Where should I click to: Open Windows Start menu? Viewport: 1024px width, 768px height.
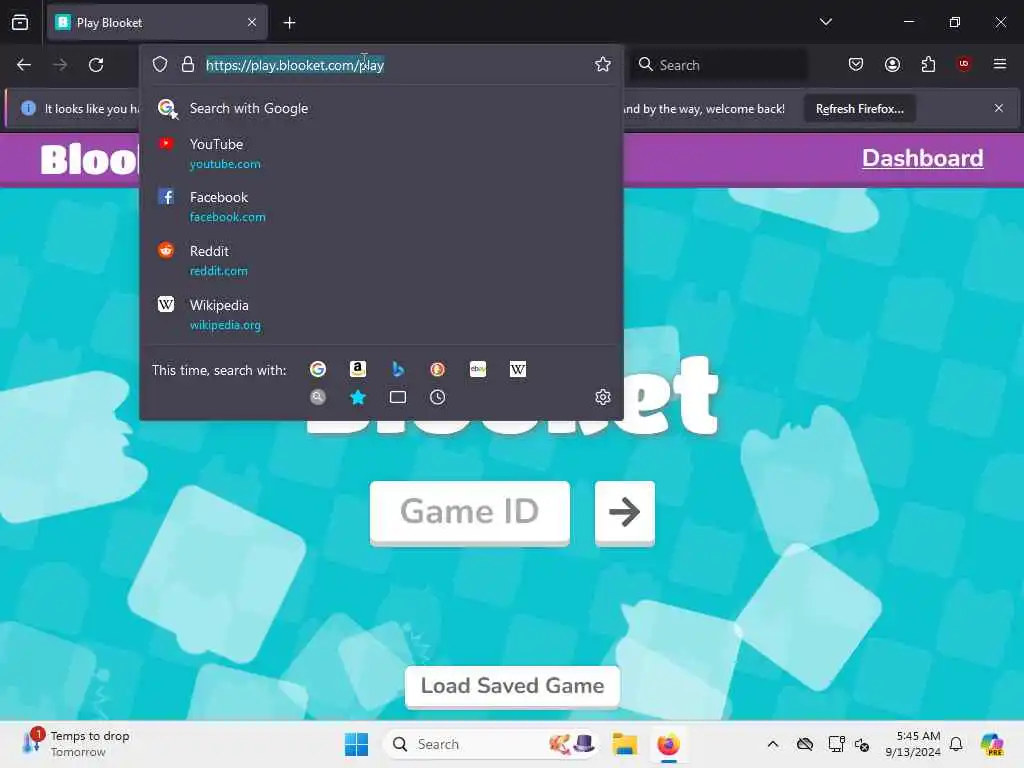357,744
